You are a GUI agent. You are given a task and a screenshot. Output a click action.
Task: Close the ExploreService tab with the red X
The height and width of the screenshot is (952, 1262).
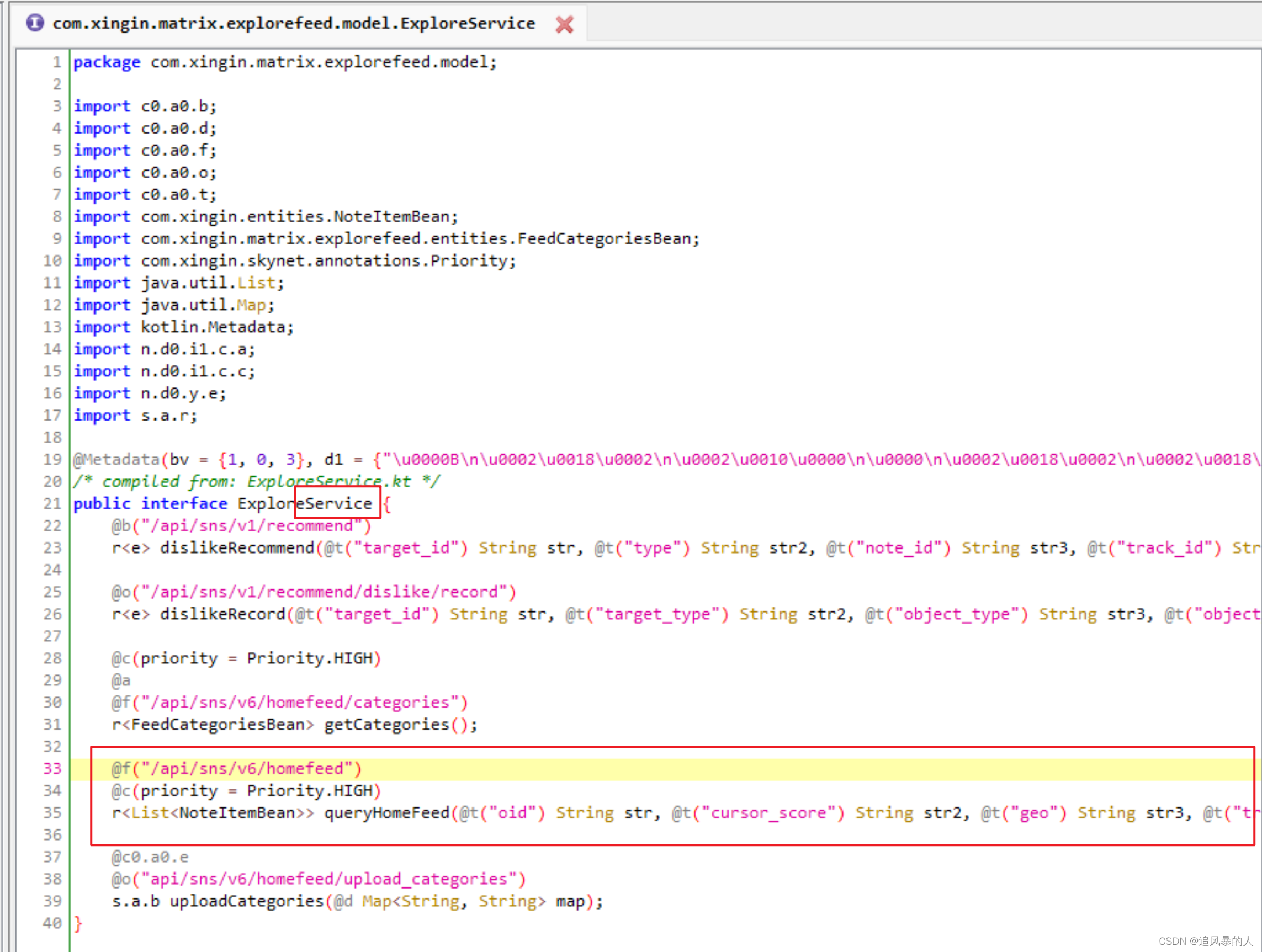coord(564,24)
